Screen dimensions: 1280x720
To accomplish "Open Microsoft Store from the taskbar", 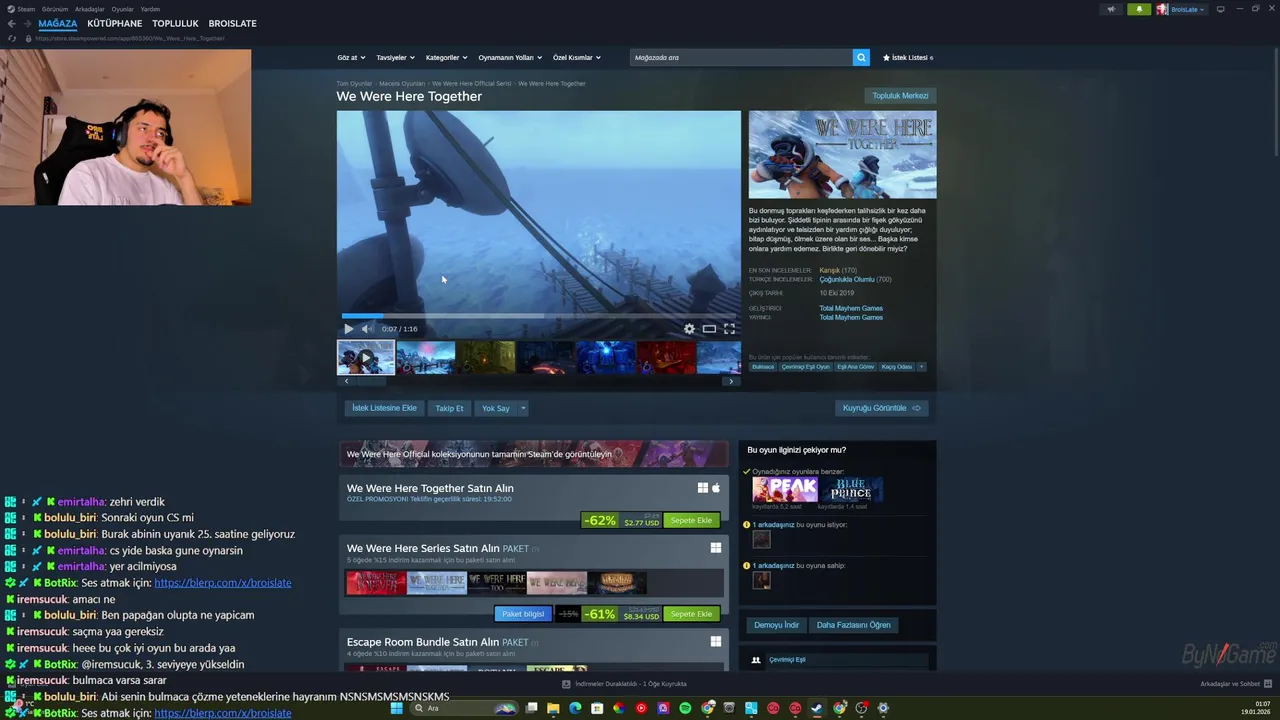I will [x=597, y=708].
